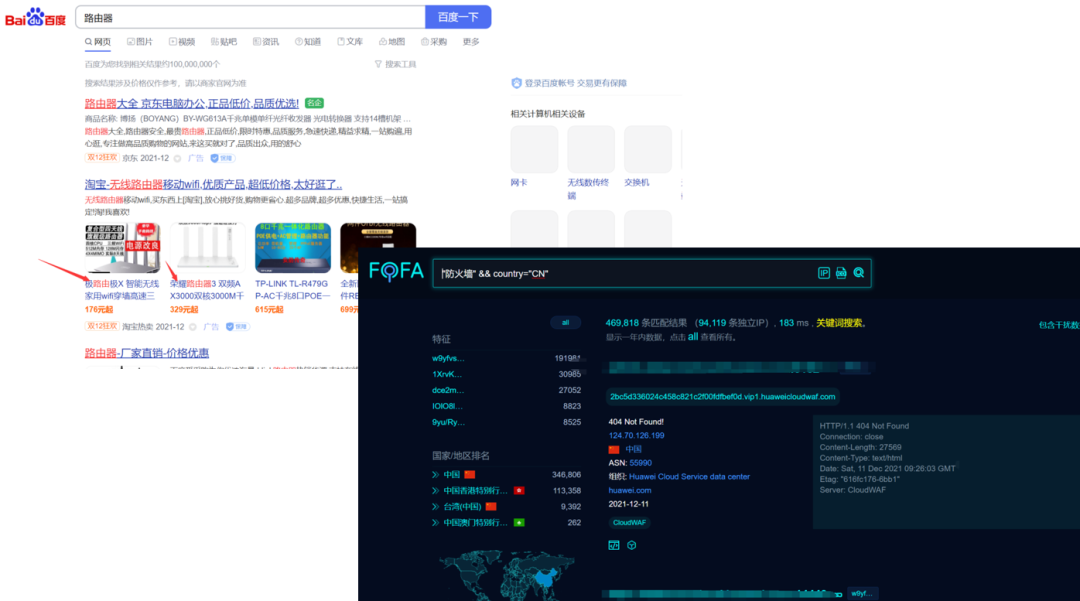1080x601 pixels.
Task: Click the huaweicloudwaf.com host link
Action: (x=723, y=397)
